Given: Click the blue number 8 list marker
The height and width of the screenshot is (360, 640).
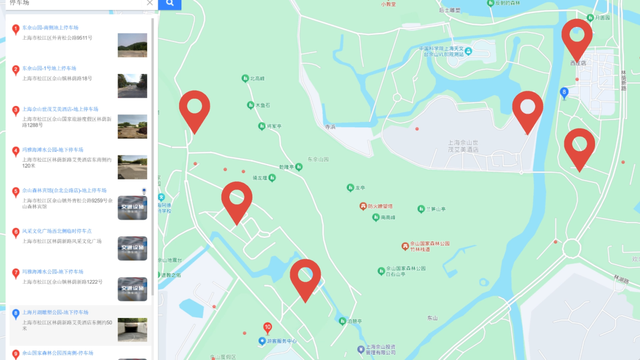Looking at the screenshot, I should click(x=16, y=314).
